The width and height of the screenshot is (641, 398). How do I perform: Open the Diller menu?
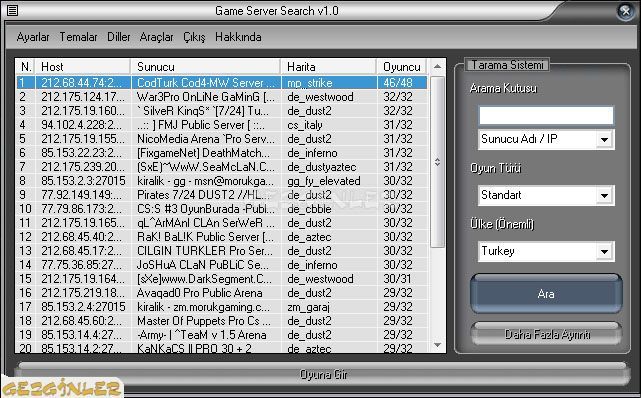(119, 37)
